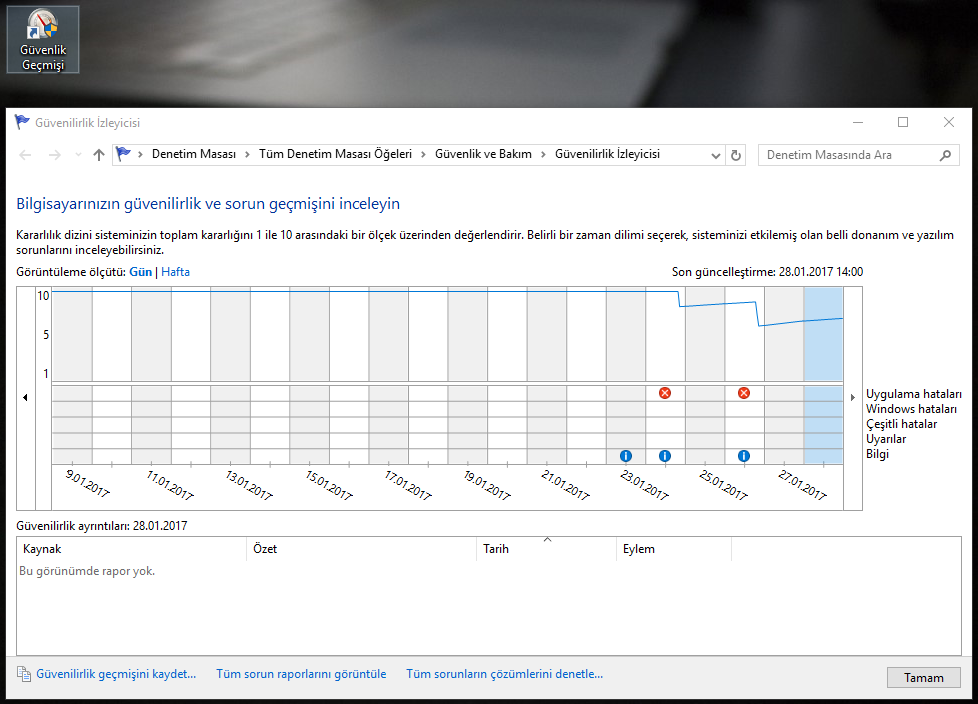
Task: Click the blue info icon under 22.01.2017
Action: pyautogui.click(x=625, y=455)
